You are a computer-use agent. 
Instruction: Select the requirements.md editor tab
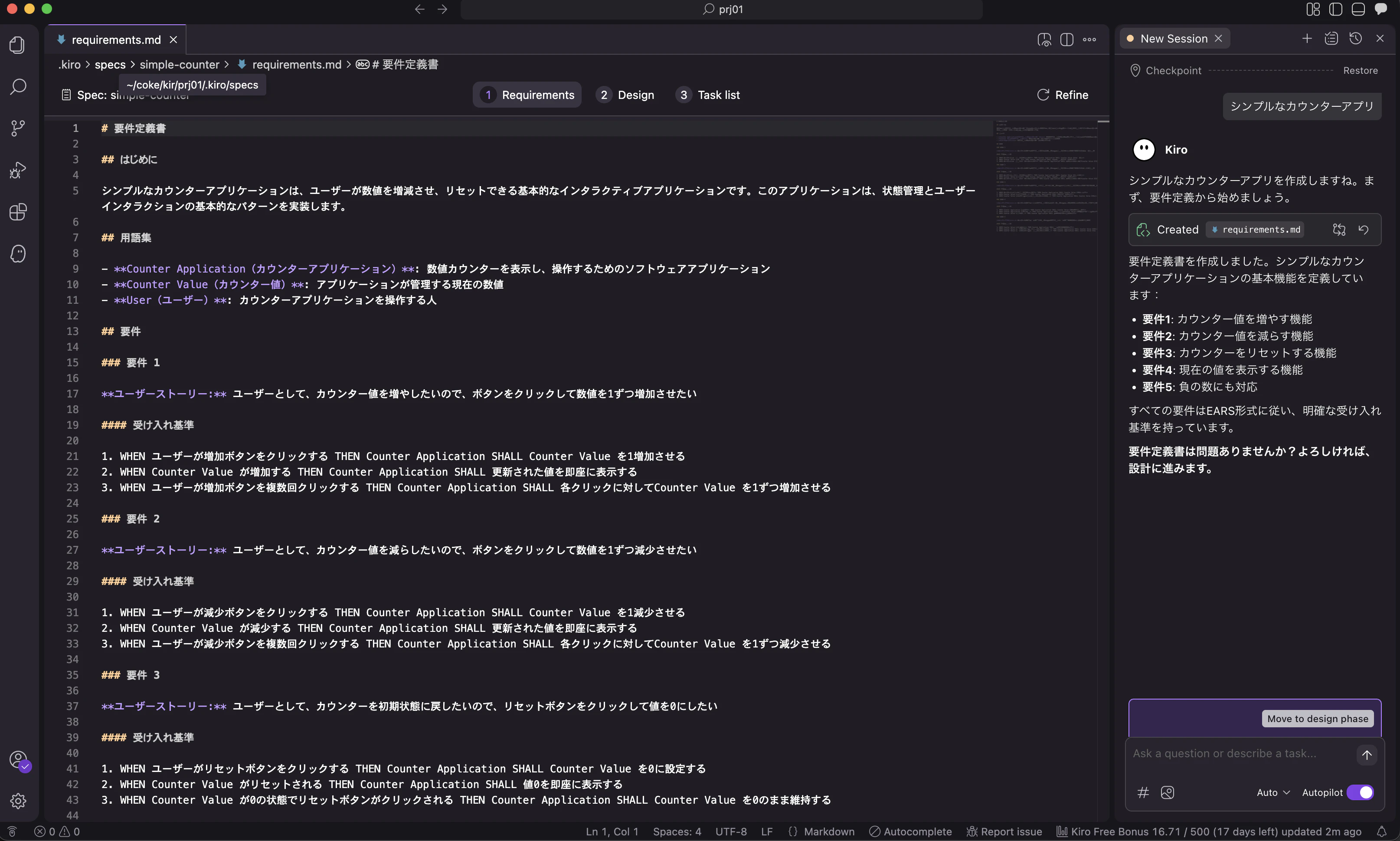point(117,39)
